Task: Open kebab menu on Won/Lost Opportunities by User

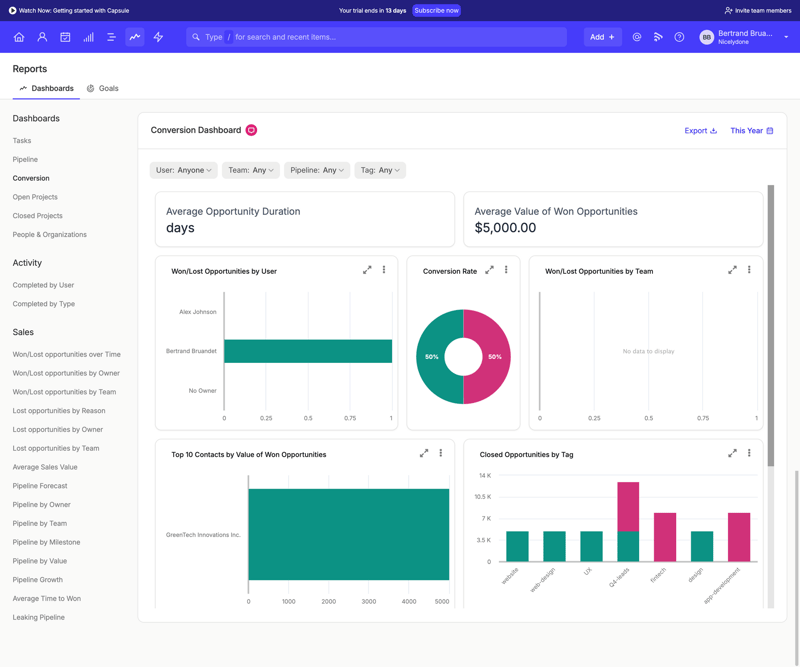Action: click(x=383, y=269)
